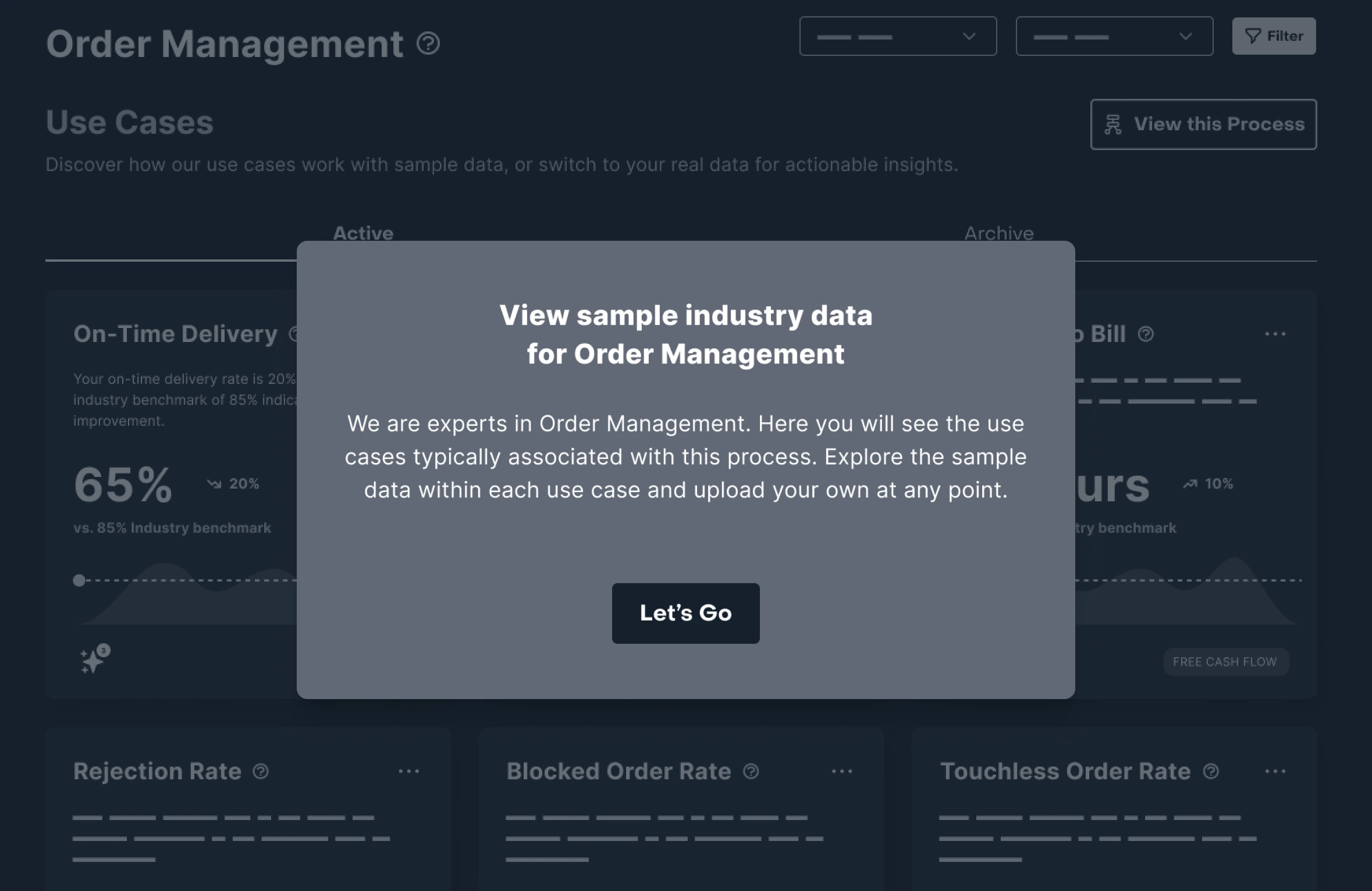This screenshot has height=891, width=1372.
Task: Click help icon next to Bill card title
Action: click(1146, 334)
